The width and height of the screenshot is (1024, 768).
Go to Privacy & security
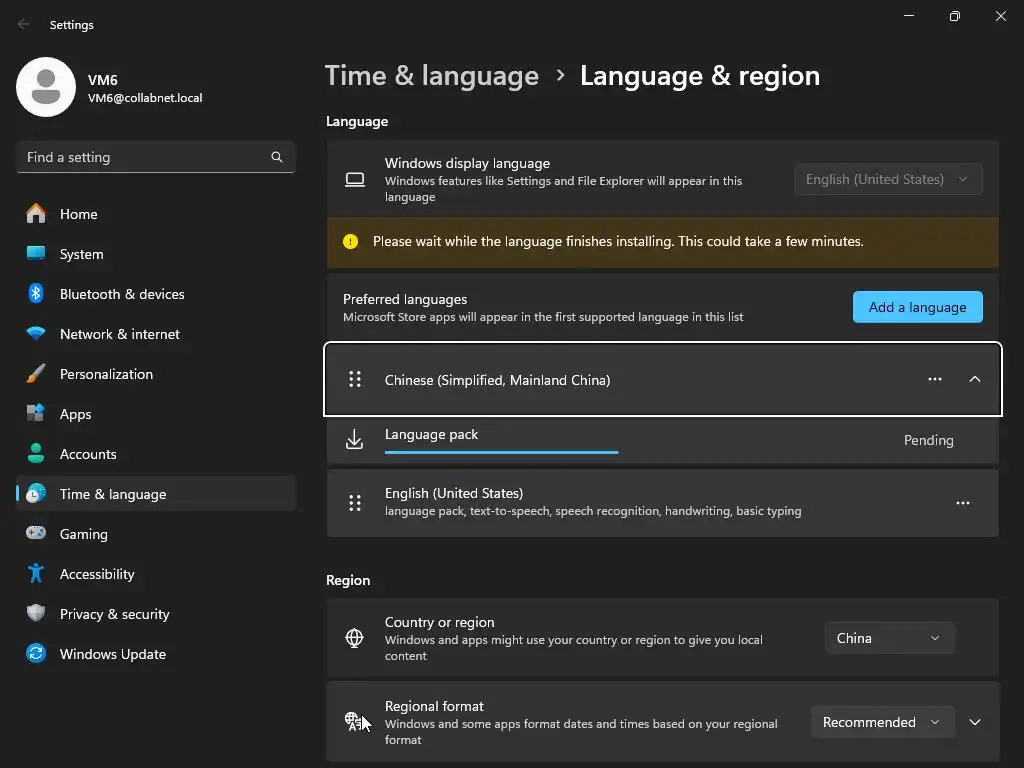click(114, 614)
